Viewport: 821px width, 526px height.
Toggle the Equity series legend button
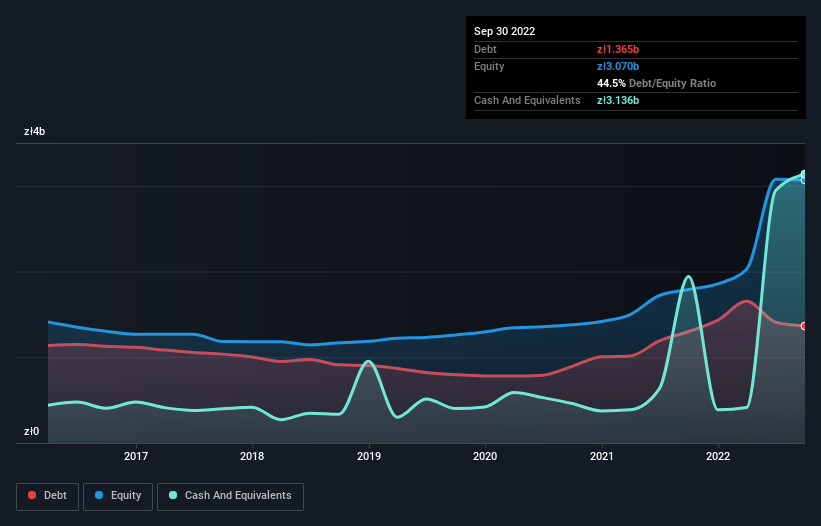pos(118,496)
